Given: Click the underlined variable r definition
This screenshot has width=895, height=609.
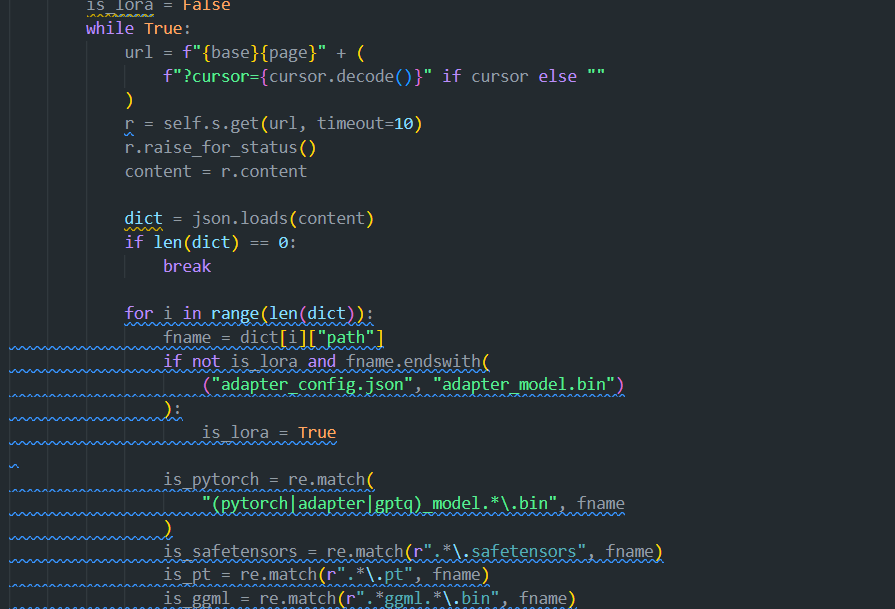Looking at the screenshot, I should point(127,123).
